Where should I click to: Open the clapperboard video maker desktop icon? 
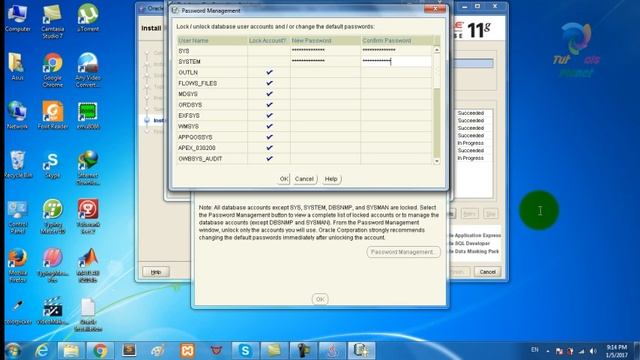pos(53,311)
